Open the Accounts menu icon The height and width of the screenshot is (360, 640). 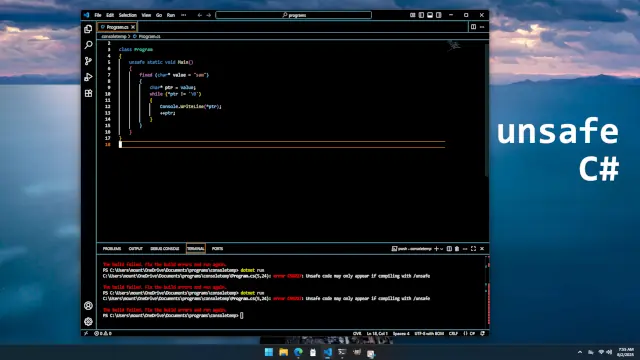coord(88,306)
